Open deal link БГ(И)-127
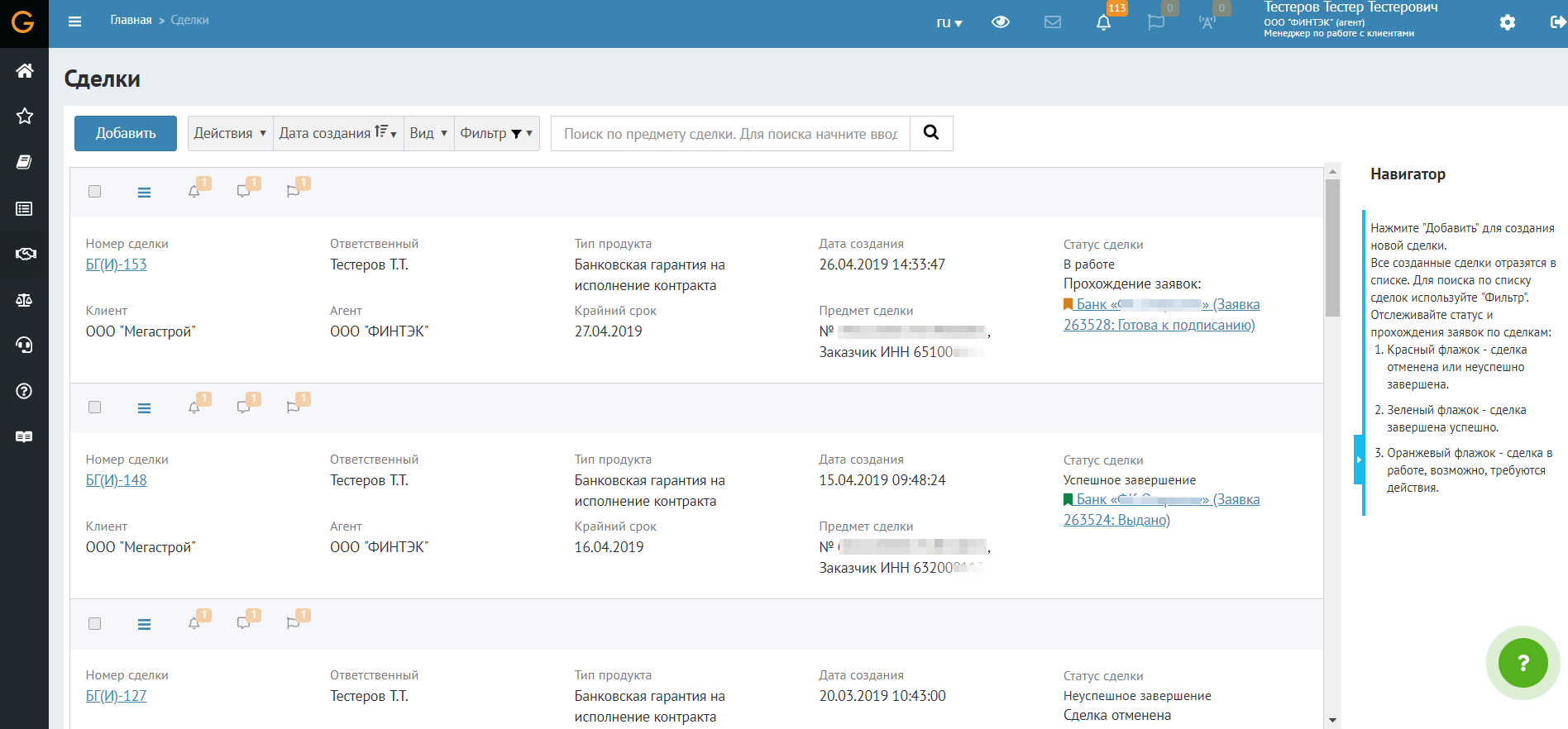Screen dimensions: 1568x729 coord(117,696)
